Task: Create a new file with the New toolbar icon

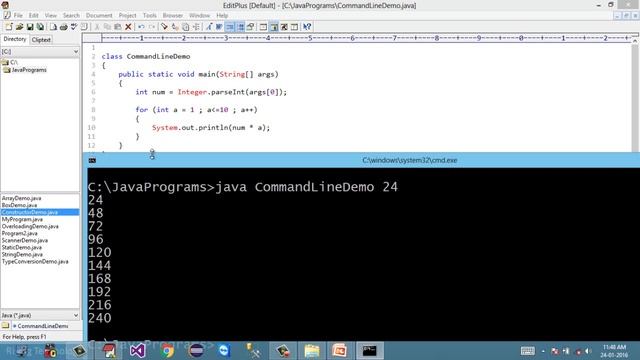Action: click(x=8, y=27)
